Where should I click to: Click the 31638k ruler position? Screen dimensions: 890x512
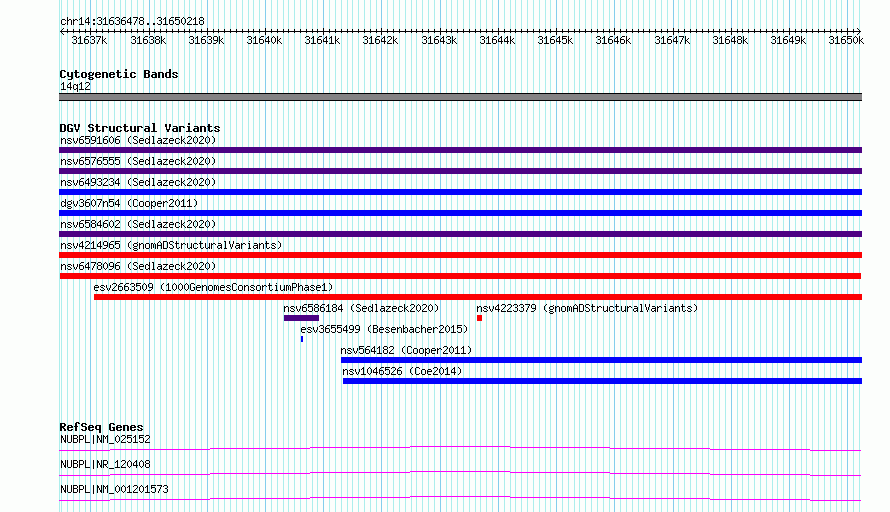click(x=148, y=40)
